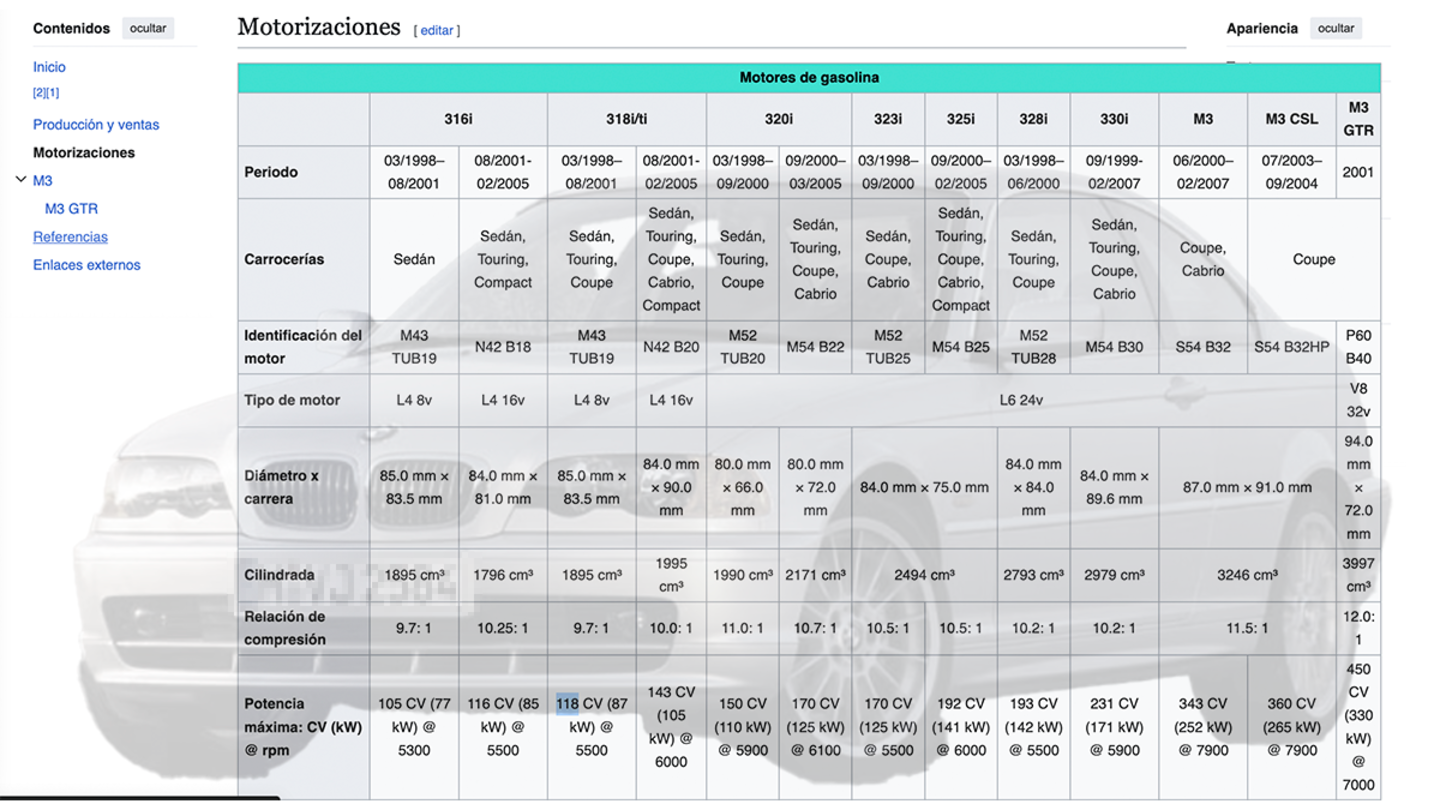Click the 316i column header

click(x=458, y=119)
